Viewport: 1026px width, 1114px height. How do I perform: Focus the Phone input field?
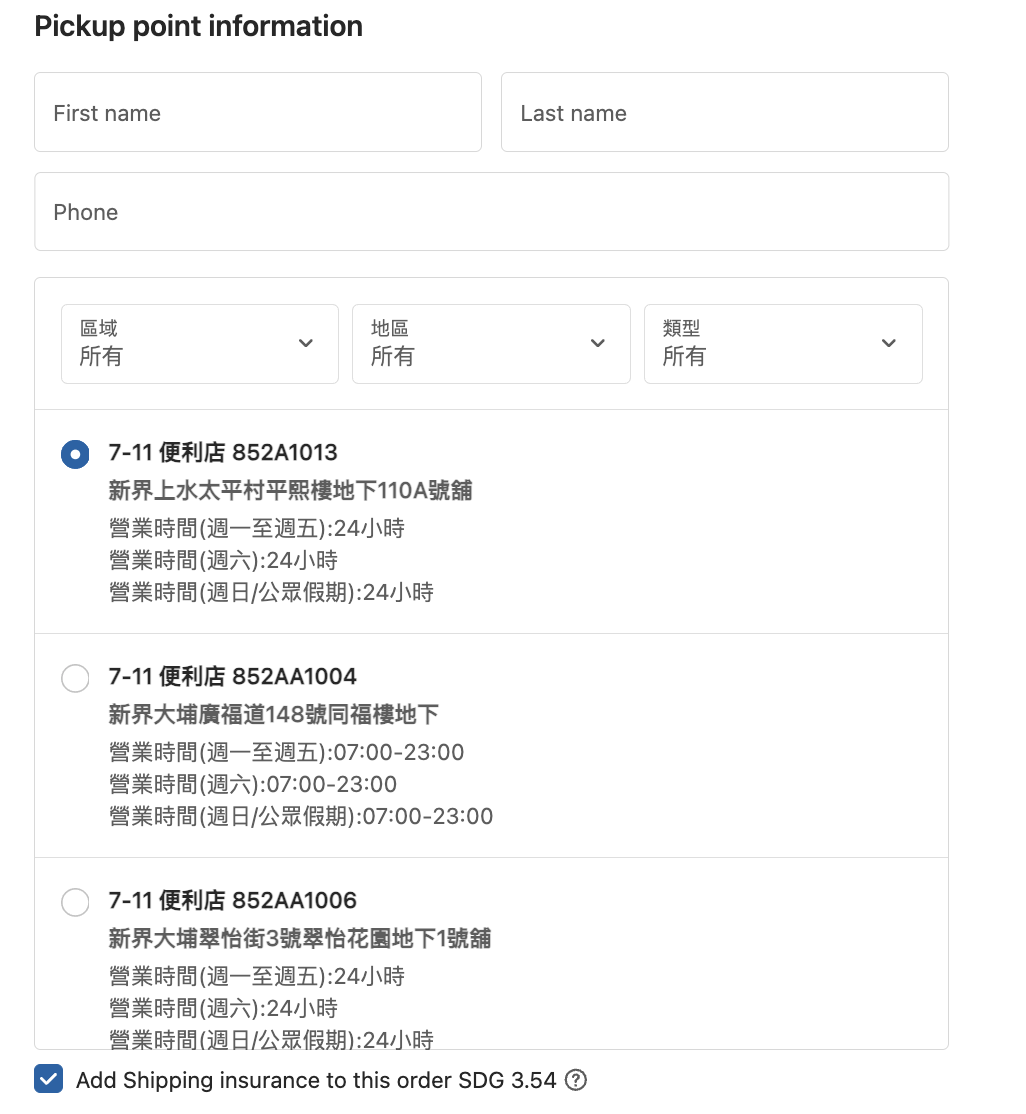[492, 212]
